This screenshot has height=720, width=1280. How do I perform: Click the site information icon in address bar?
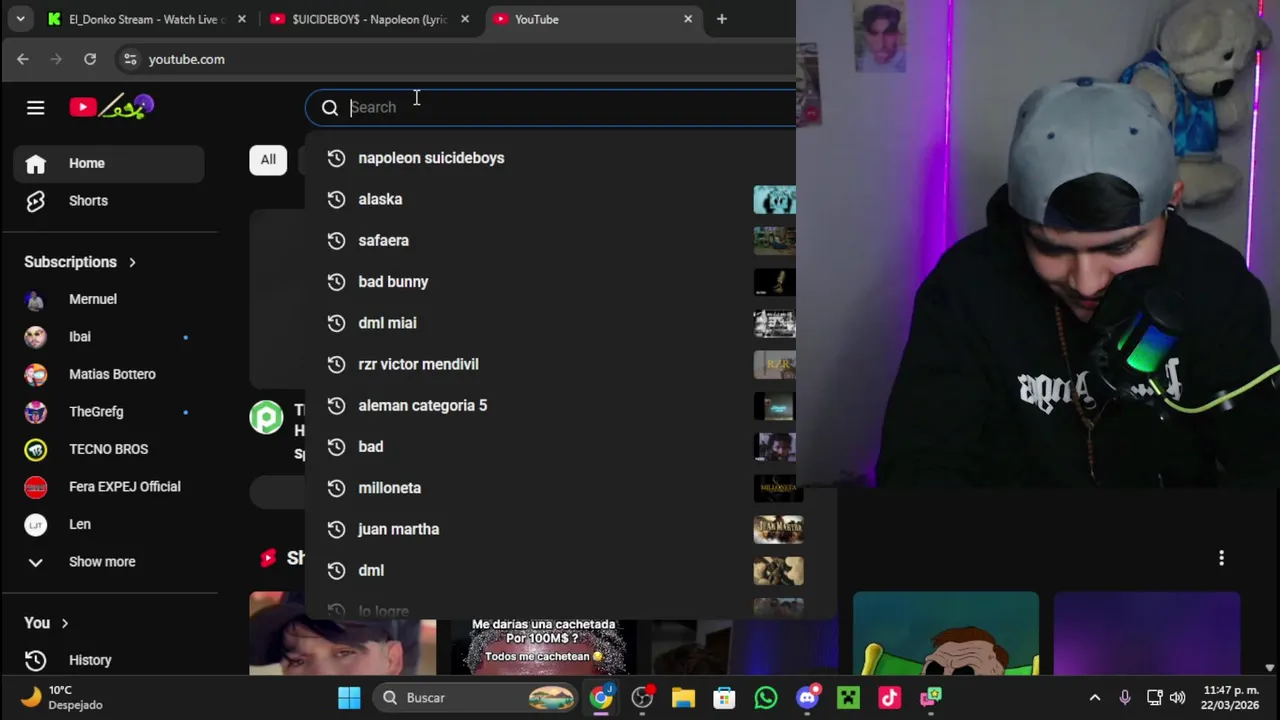click(x=130, y=59)
